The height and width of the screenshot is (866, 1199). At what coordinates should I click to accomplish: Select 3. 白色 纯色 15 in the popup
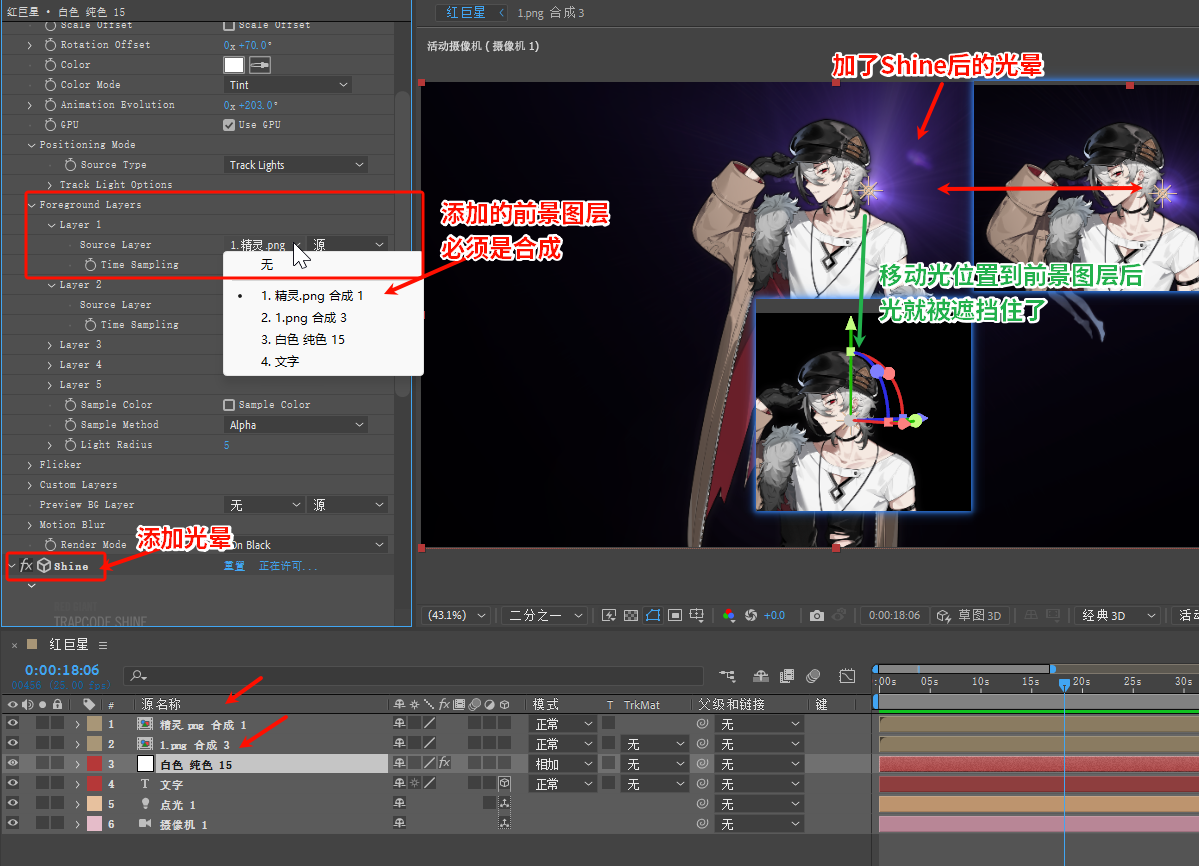point(303,339)
